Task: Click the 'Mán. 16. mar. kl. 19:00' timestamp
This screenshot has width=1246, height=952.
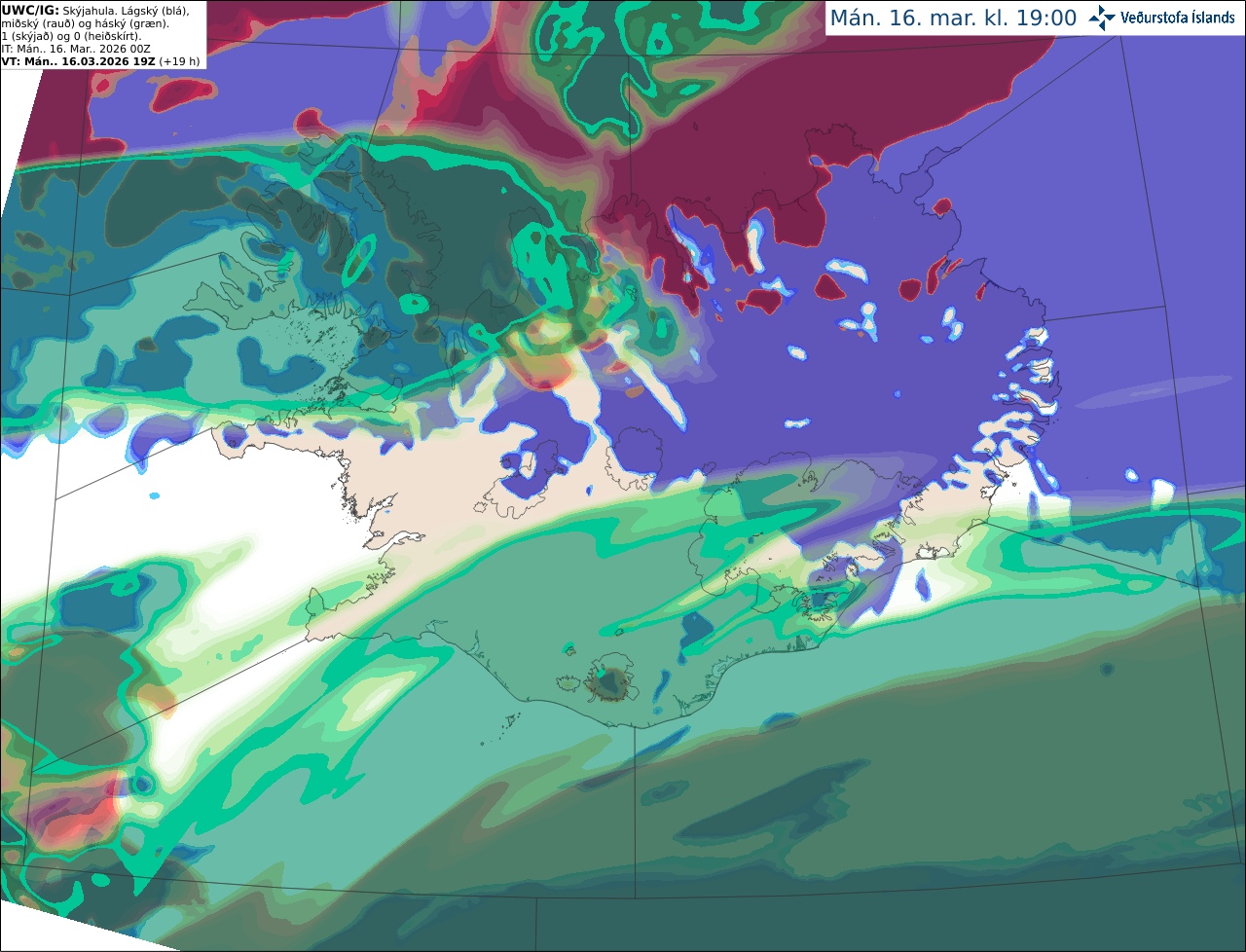Action: pyautogui.click(x=953, y=18)
